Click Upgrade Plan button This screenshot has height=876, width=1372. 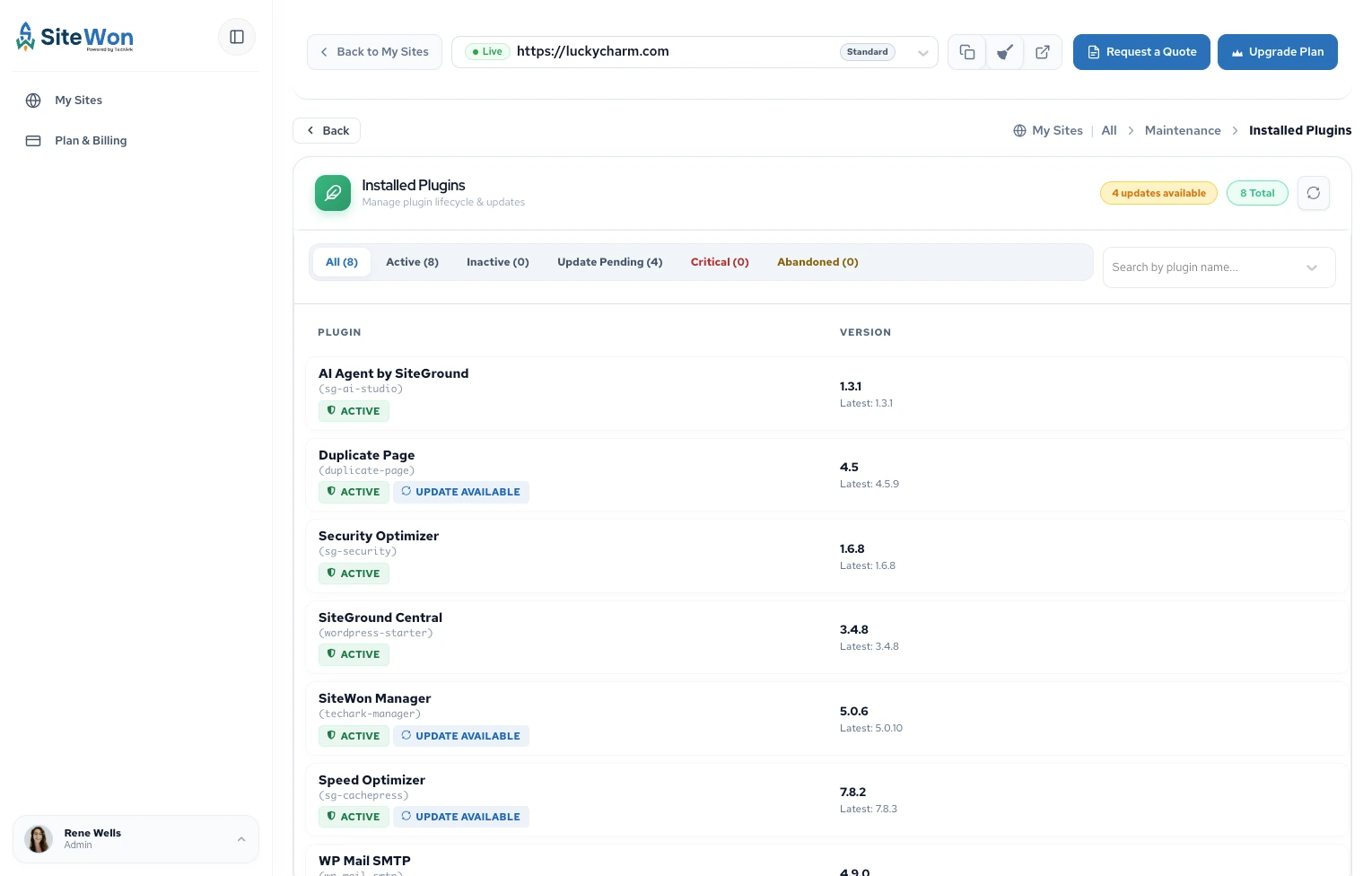1278,52
